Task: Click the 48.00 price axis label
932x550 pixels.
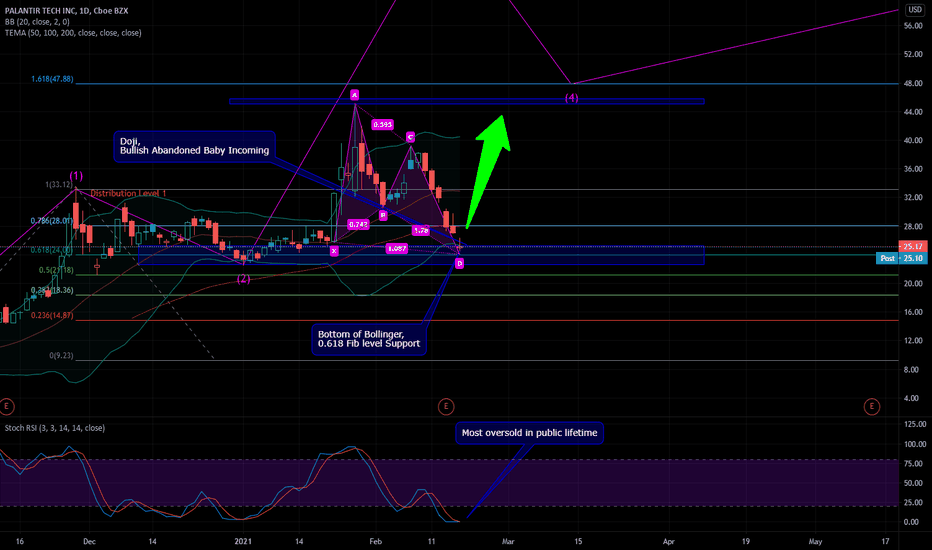Action: [913, 84]
